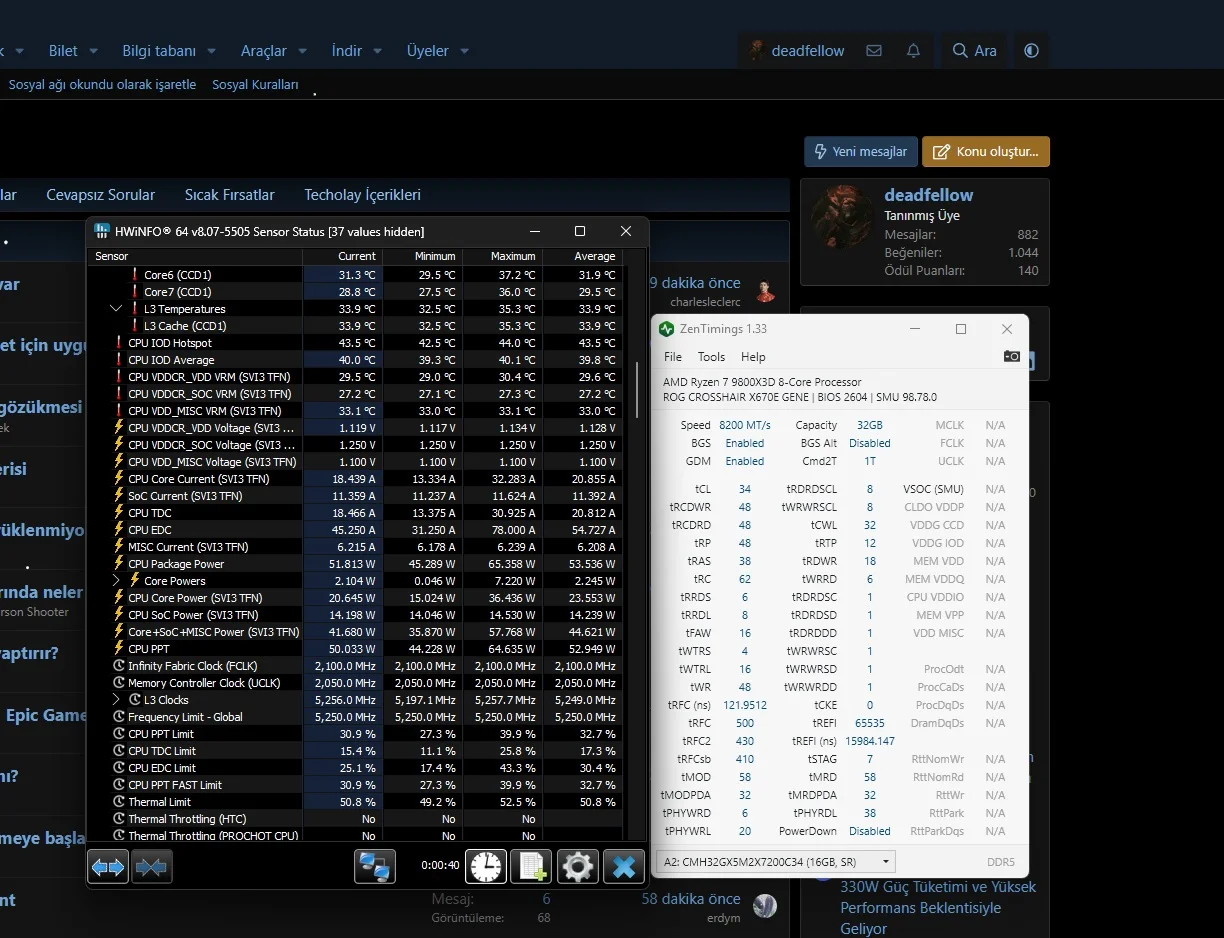Click erdym's small avatar thumbnail

[x=765, y=906]
